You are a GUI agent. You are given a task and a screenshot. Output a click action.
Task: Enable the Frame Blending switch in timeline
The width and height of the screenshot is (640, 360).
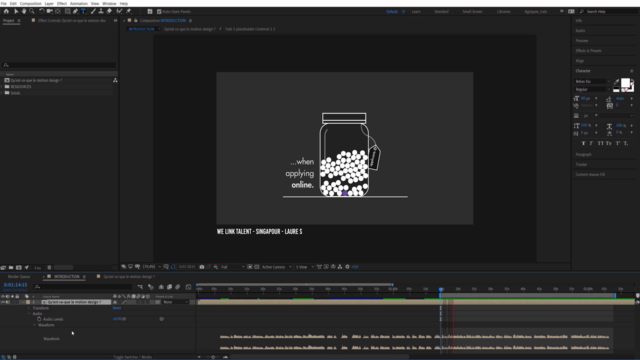coord(169,287)
